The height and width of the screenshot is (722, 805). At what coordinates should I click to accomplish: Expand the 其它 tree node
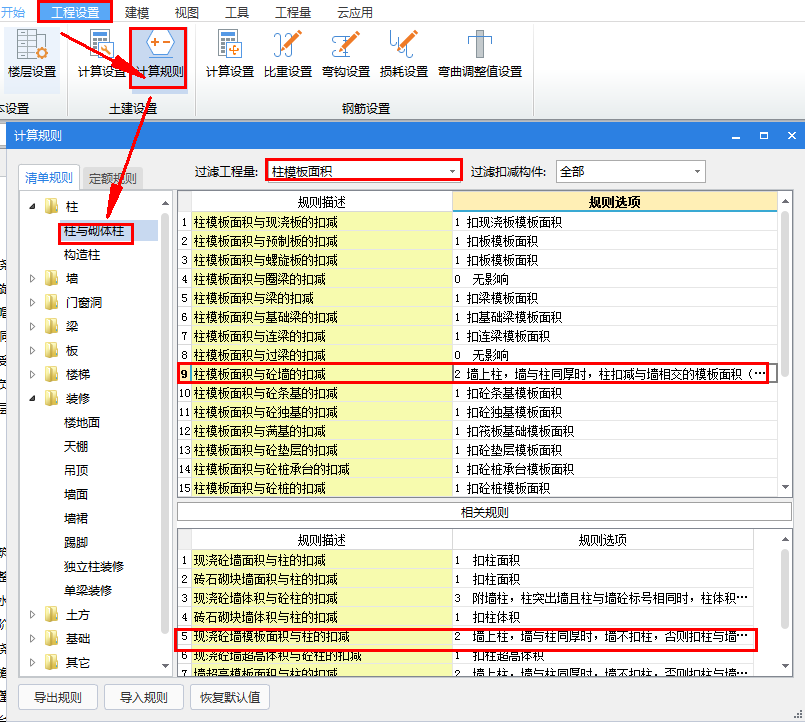pyautogui.click(x=32, y=662)
